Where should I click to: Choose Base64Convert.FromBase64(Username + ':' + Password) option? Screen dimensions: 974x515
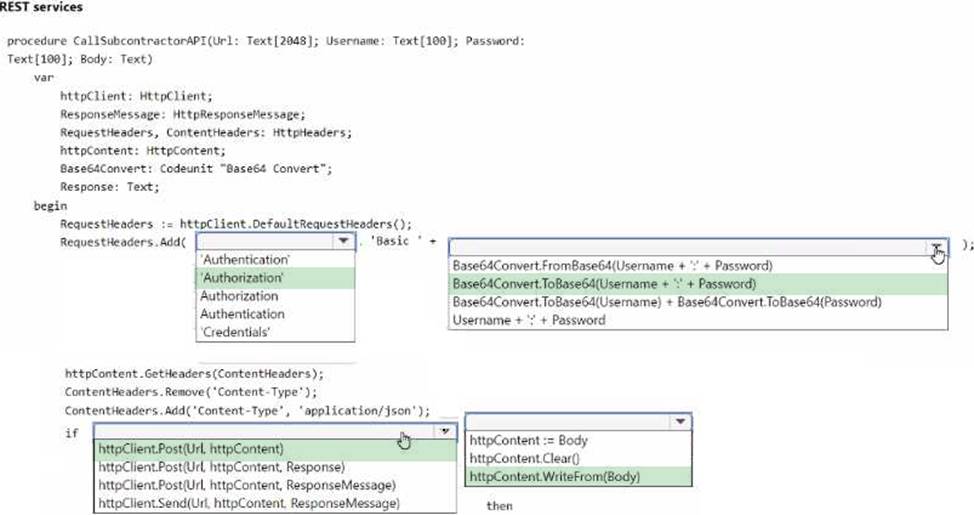612,266
